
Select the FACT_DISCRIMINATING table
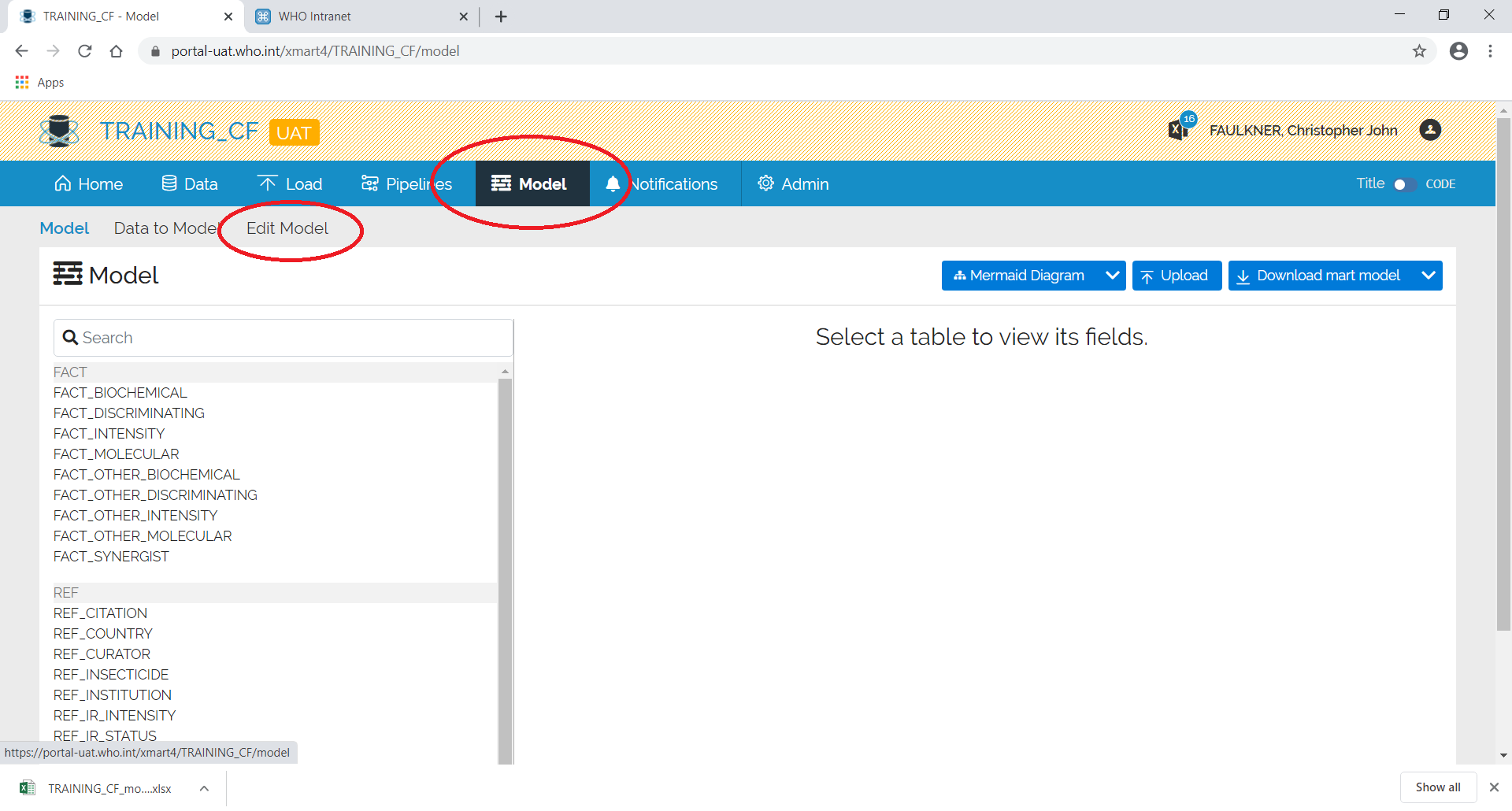pyautogui.click(x=129, y=413)
